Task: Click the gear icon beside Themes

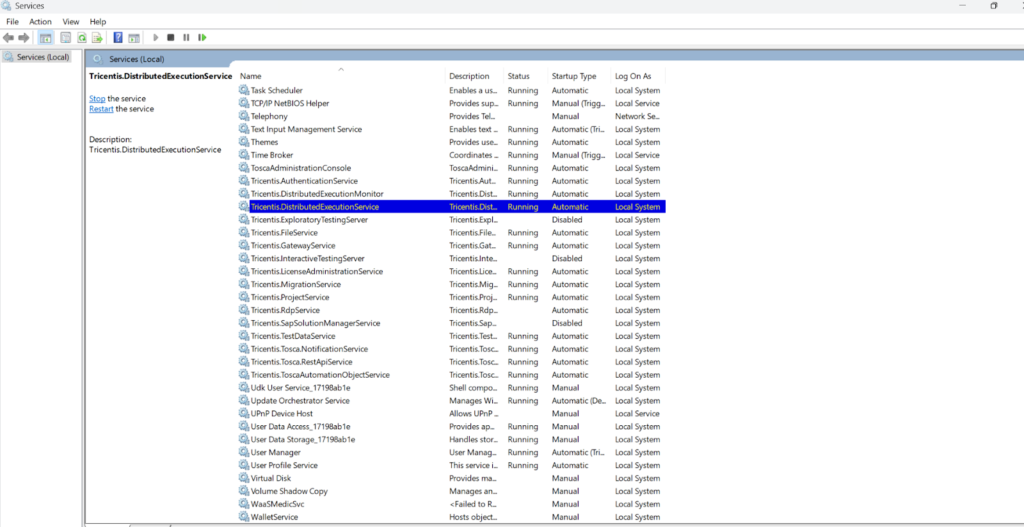Action: 244,142
